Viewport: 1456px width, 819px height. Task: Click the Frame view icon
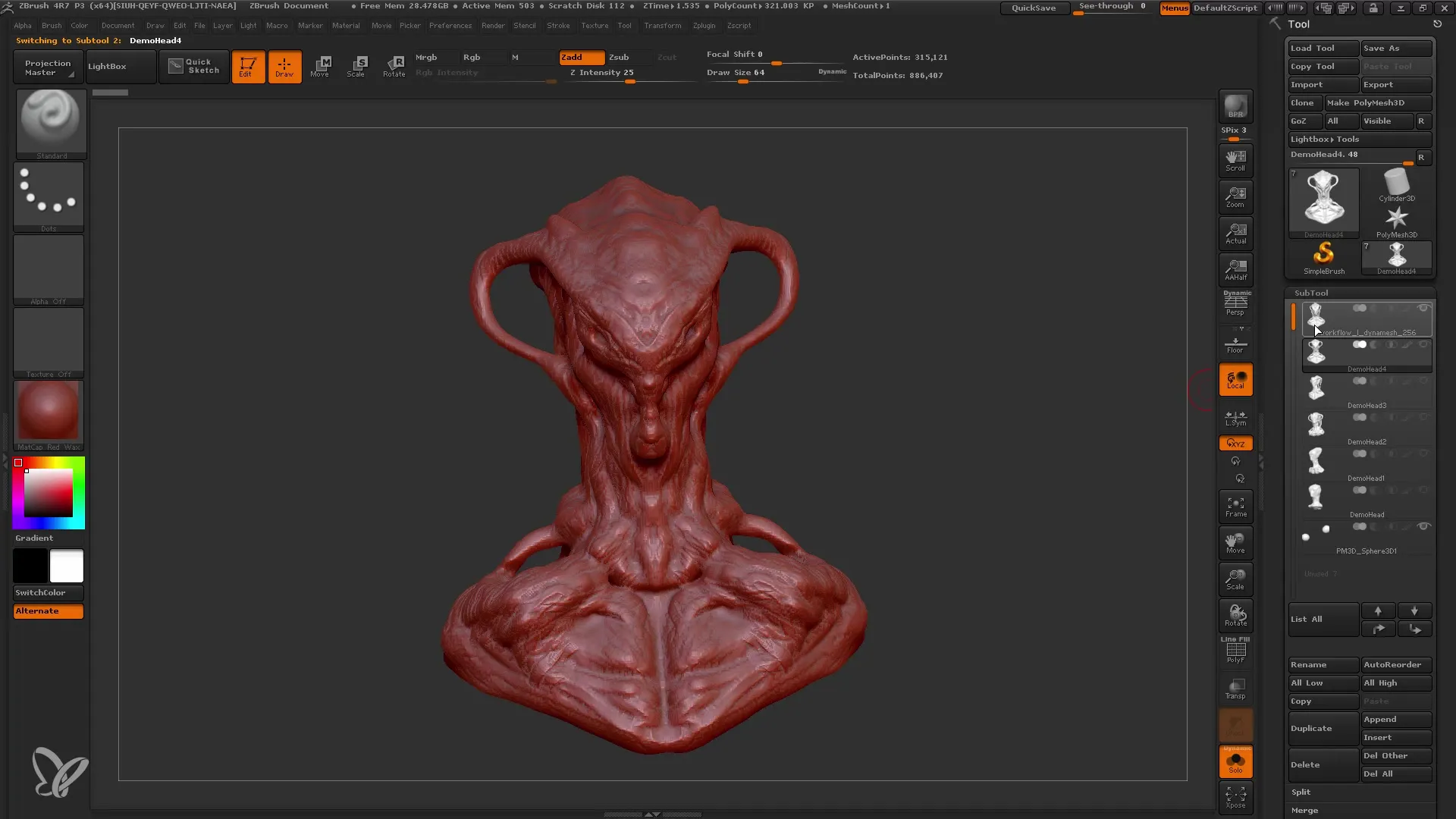[1236, 507]
